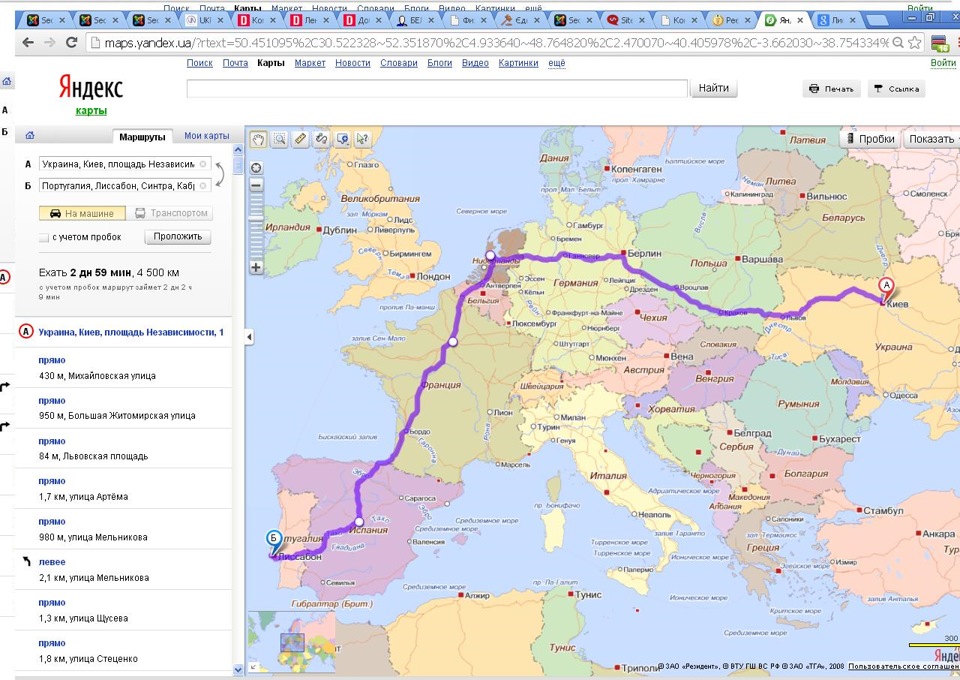This screenshot has height=680, width=960.
Task: Switch to Маршруты tab
Action: tap(142, 137)
